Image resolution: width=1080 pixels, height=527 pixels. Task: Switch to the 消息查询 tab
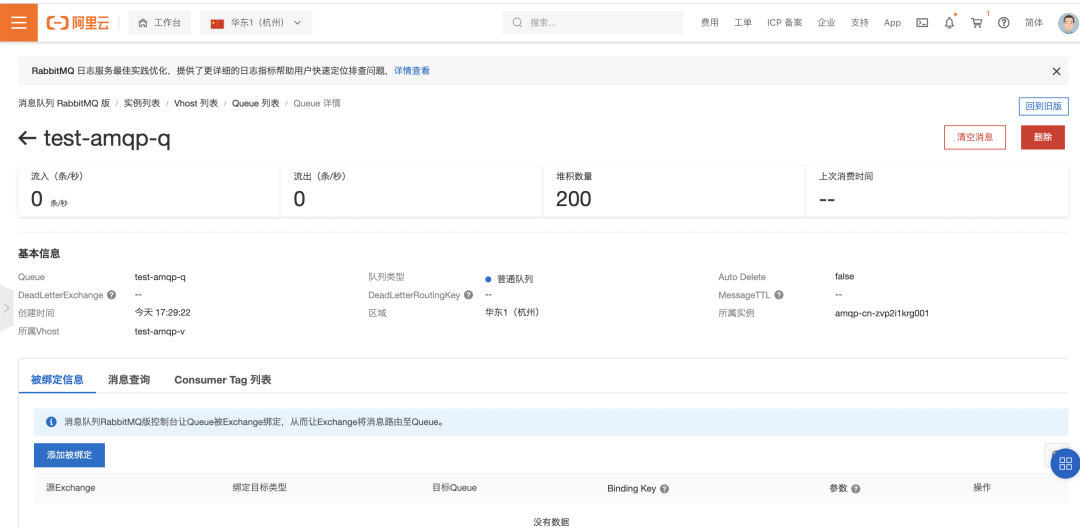(129, 380)
